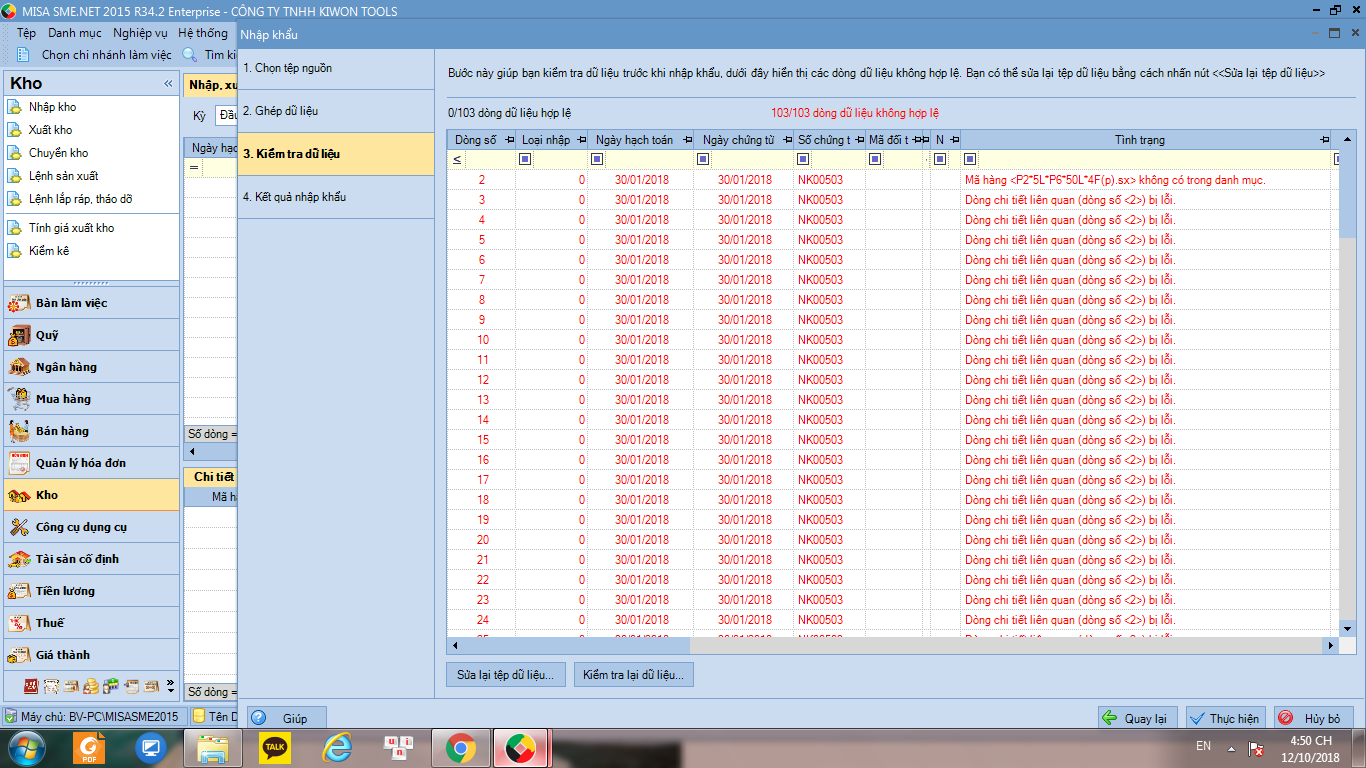The width and height of the screenshot is (1366, 768).
Task: Open filter operator for Số chứng từ column
Action: coord(803,159)
